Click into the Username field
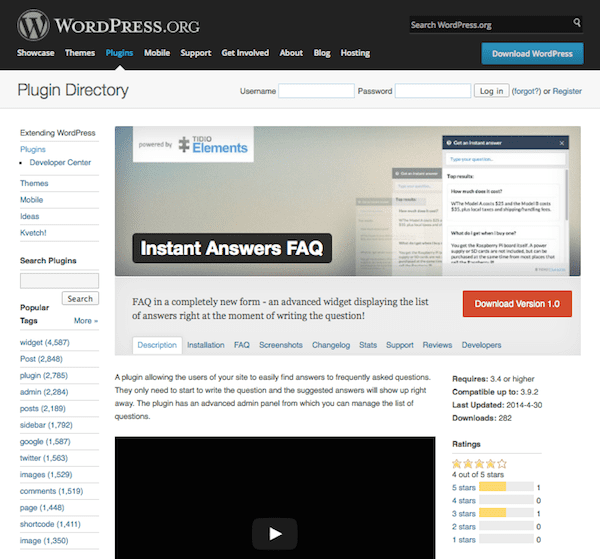Viewport: 600px width, 559px height. [x=316, y=91]
